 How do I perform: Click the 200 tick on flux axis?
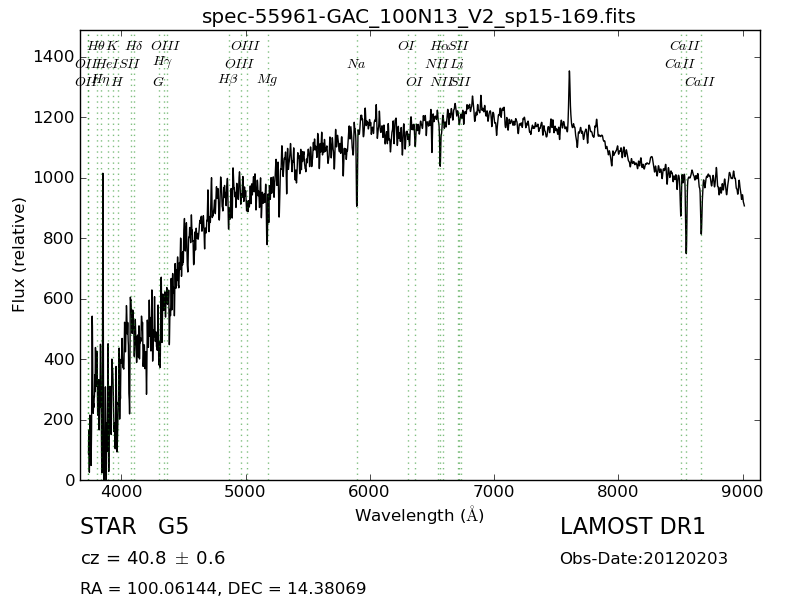click(x=59, y=419)
